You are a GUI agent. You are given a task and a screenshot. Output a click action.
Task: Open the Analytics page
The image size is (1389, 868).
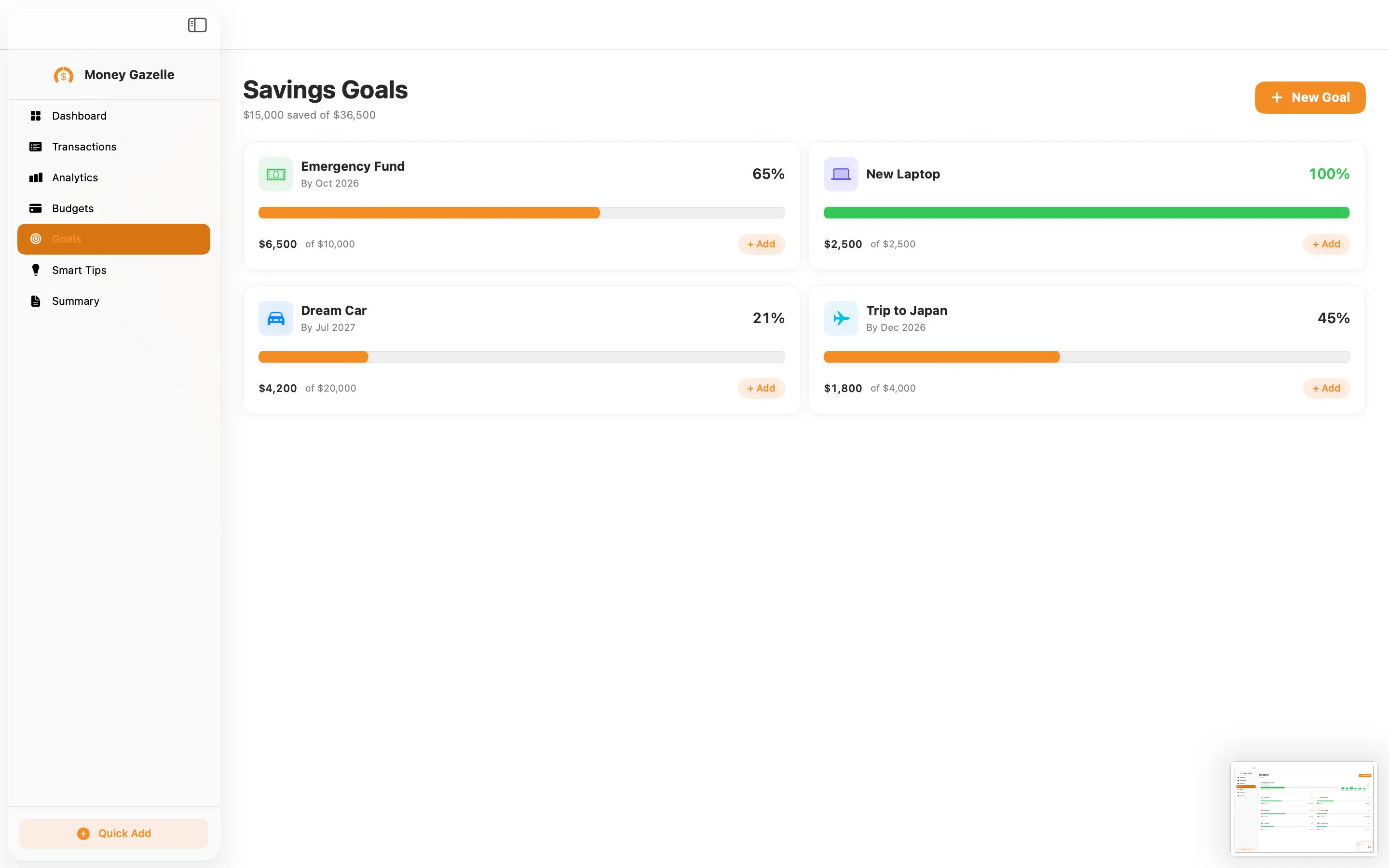coord(114,178)
